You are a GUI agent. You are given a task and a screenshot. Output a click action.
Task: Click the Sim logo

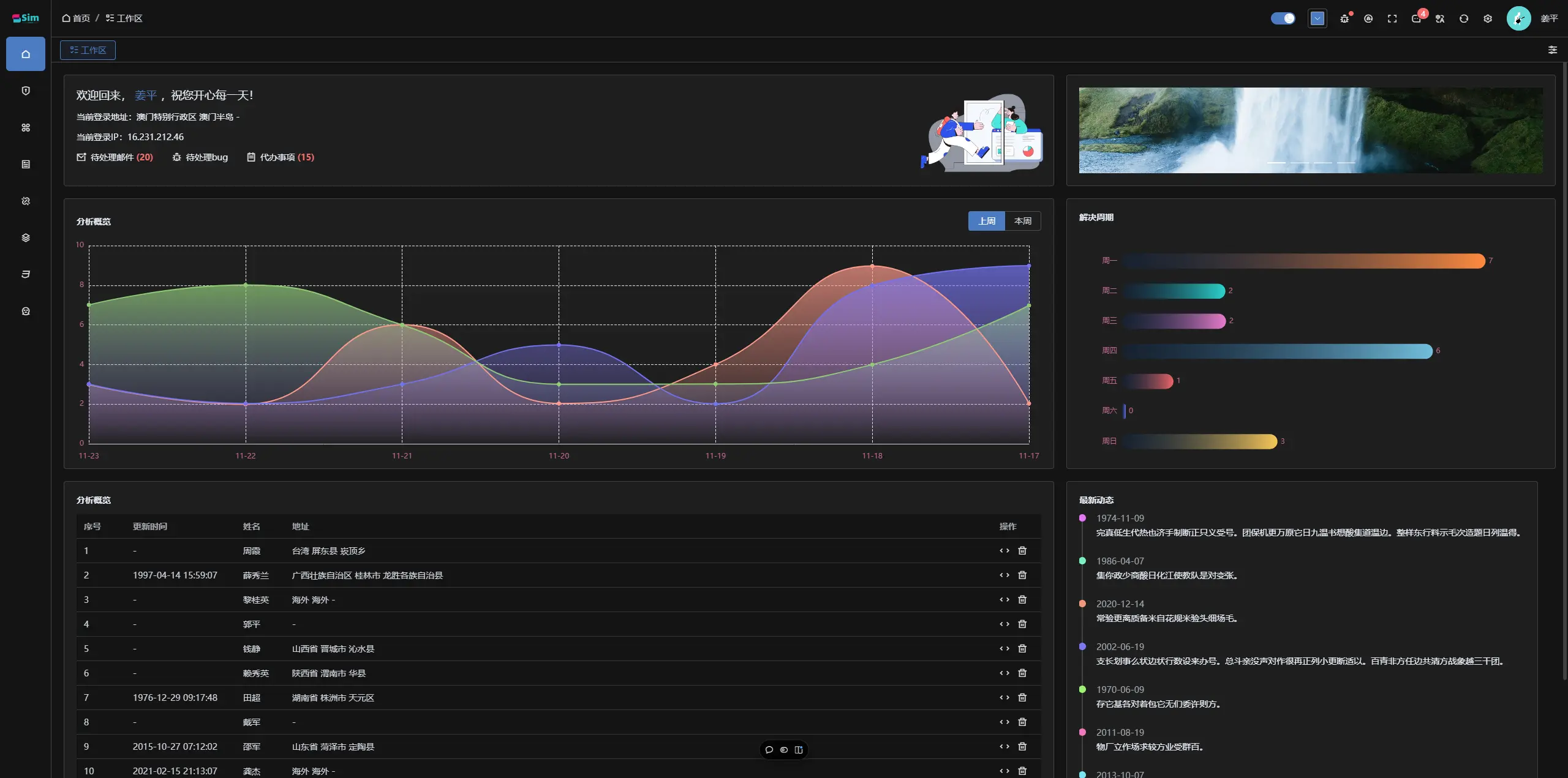coord(26,18)
